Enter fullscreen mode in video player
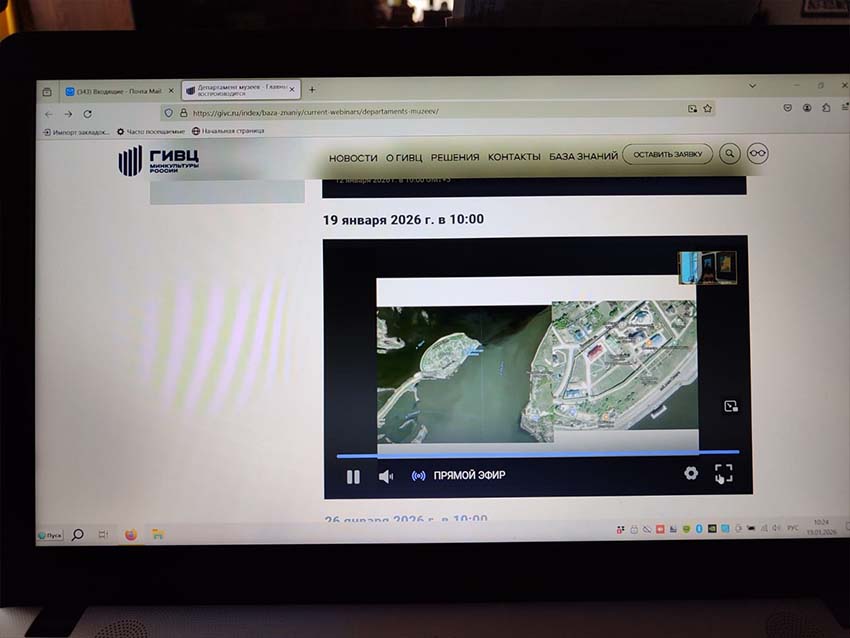 pos(723,474)
